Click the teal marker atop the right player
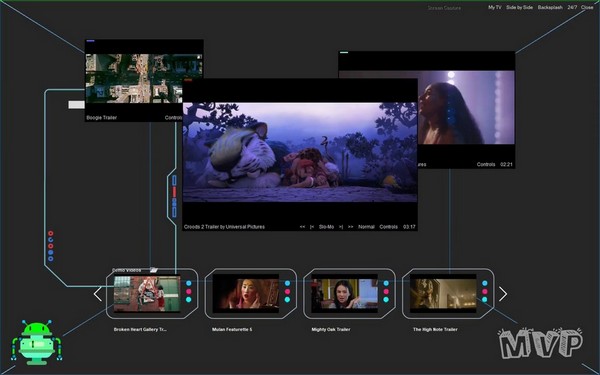The width and height of the screenshot is (600, 375). click(x=344, y=52)
